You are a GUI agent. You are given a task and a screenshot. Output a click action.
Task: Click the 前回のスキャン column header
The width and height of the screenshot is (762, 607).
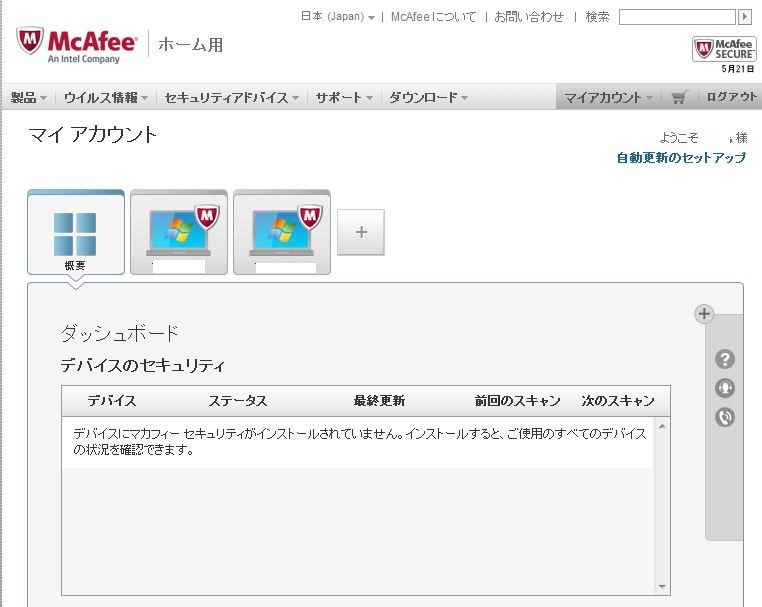click(x=518, y=400)
